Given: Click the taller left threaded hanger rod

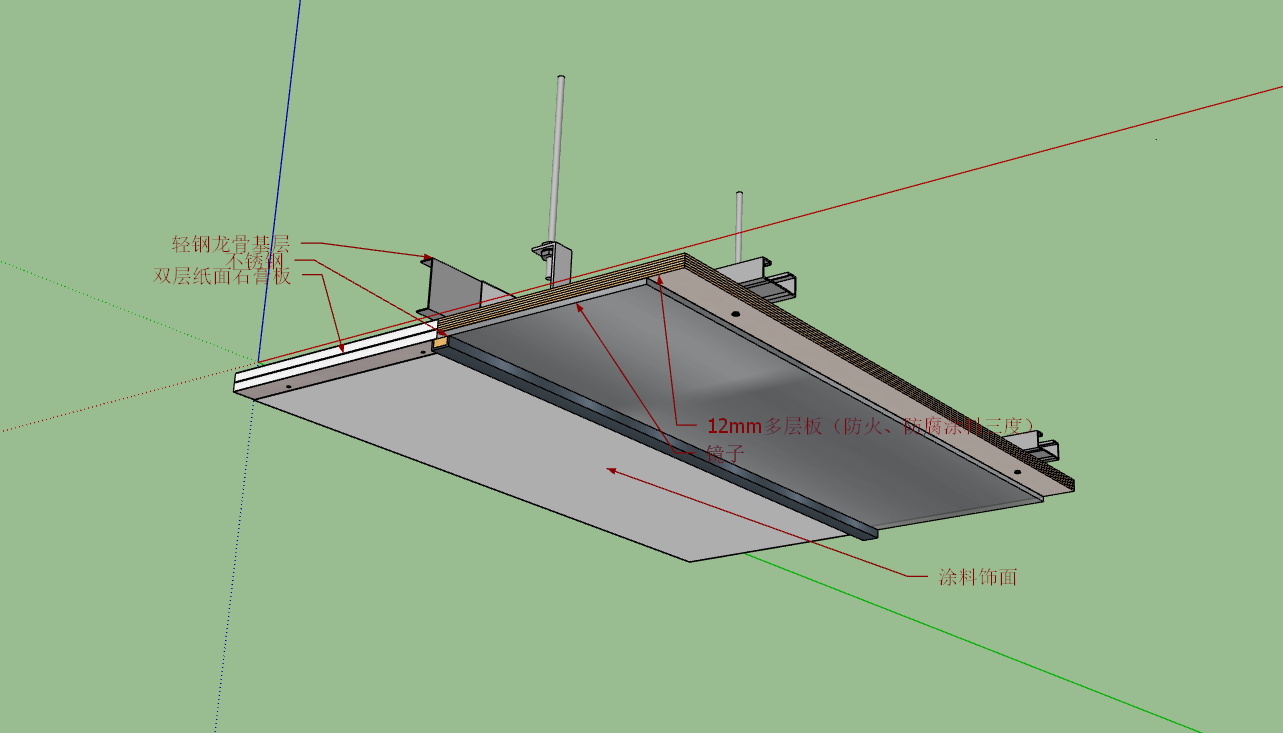Looking at the screenshot, I should coord(558,160).
